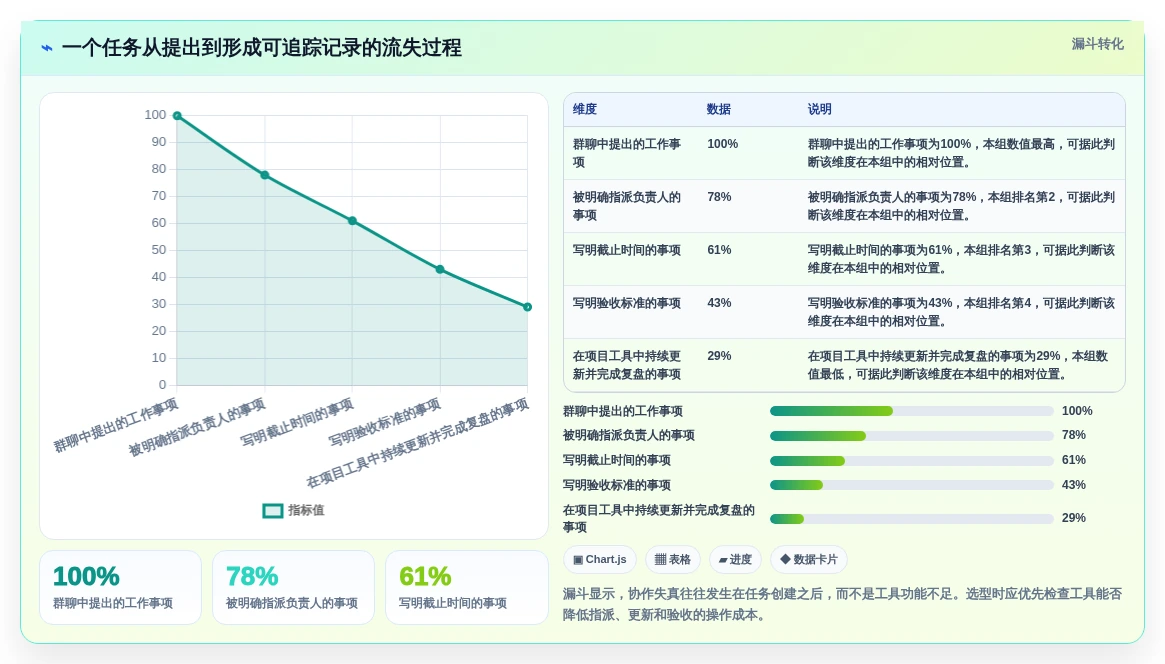Click the x-axis label 写明验收标准的事项
The width and height of the screenshot is (1165, 664).
pos(385,423)
